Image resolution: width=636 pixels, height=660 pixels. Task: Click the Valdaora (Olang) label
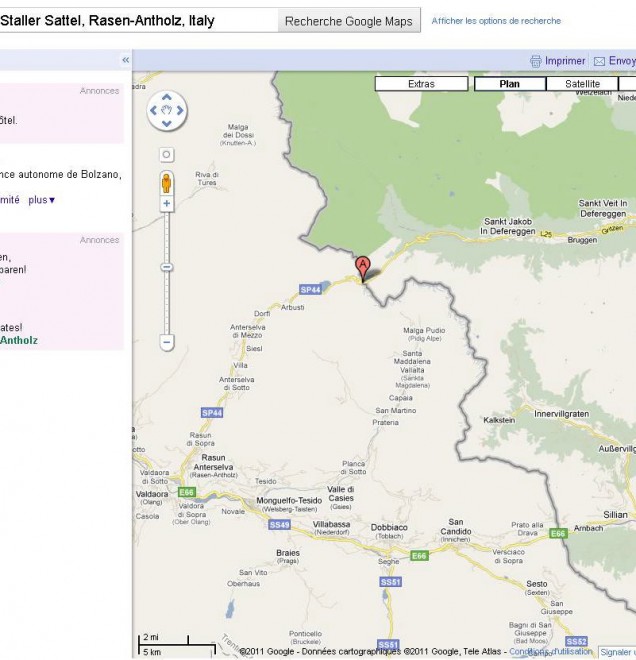click(152, 498)
